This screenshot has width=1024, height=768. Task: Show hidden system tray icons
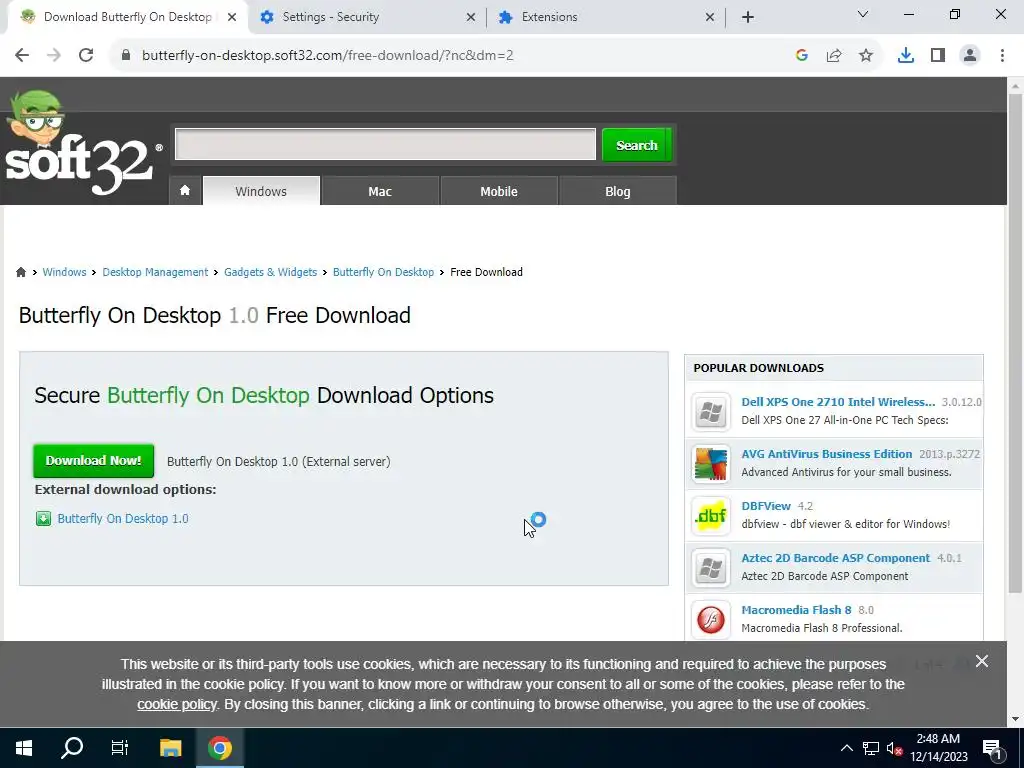click(x=846, y=748)
